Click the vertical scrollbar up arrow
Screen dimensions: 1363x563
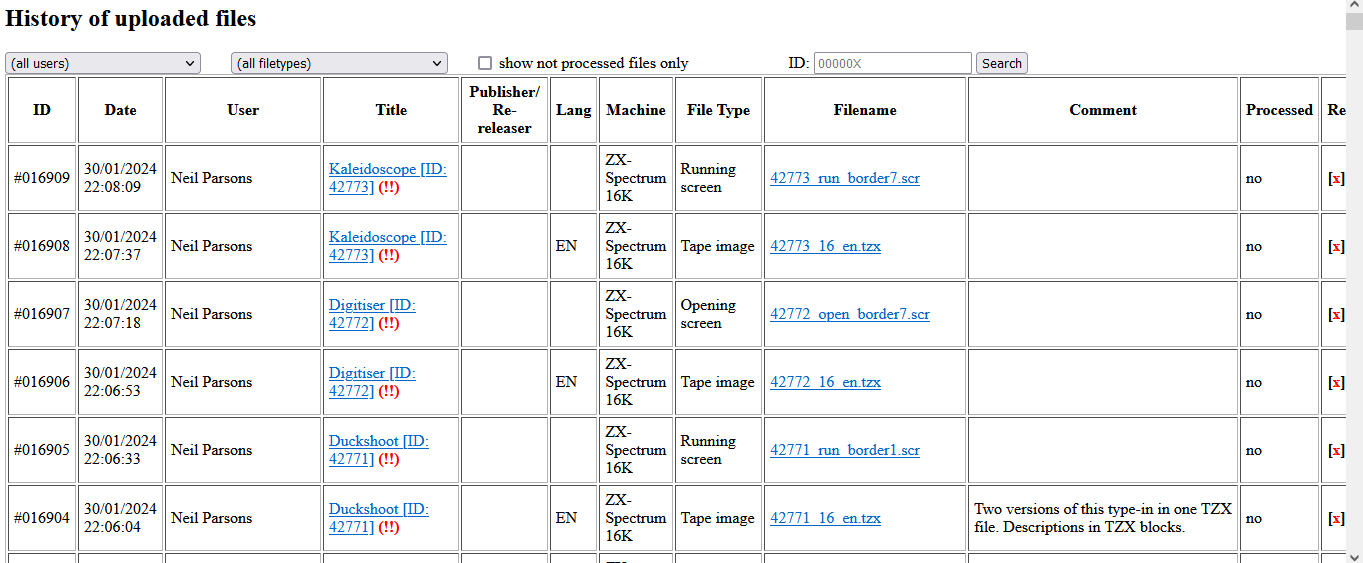(x=1354, y=8)
